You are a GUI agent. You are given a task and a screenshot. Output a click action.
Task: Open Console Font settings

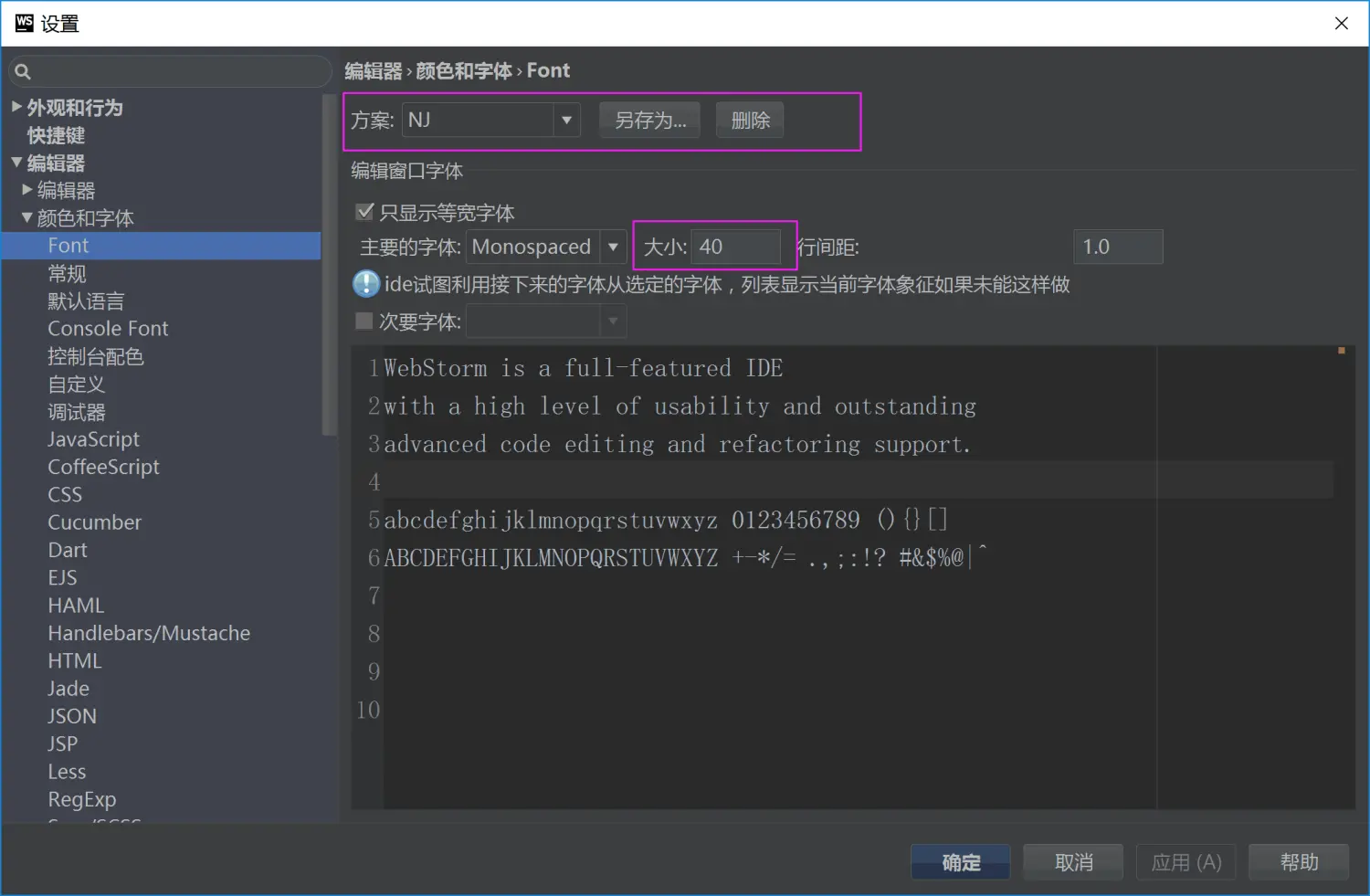(108, 329)
